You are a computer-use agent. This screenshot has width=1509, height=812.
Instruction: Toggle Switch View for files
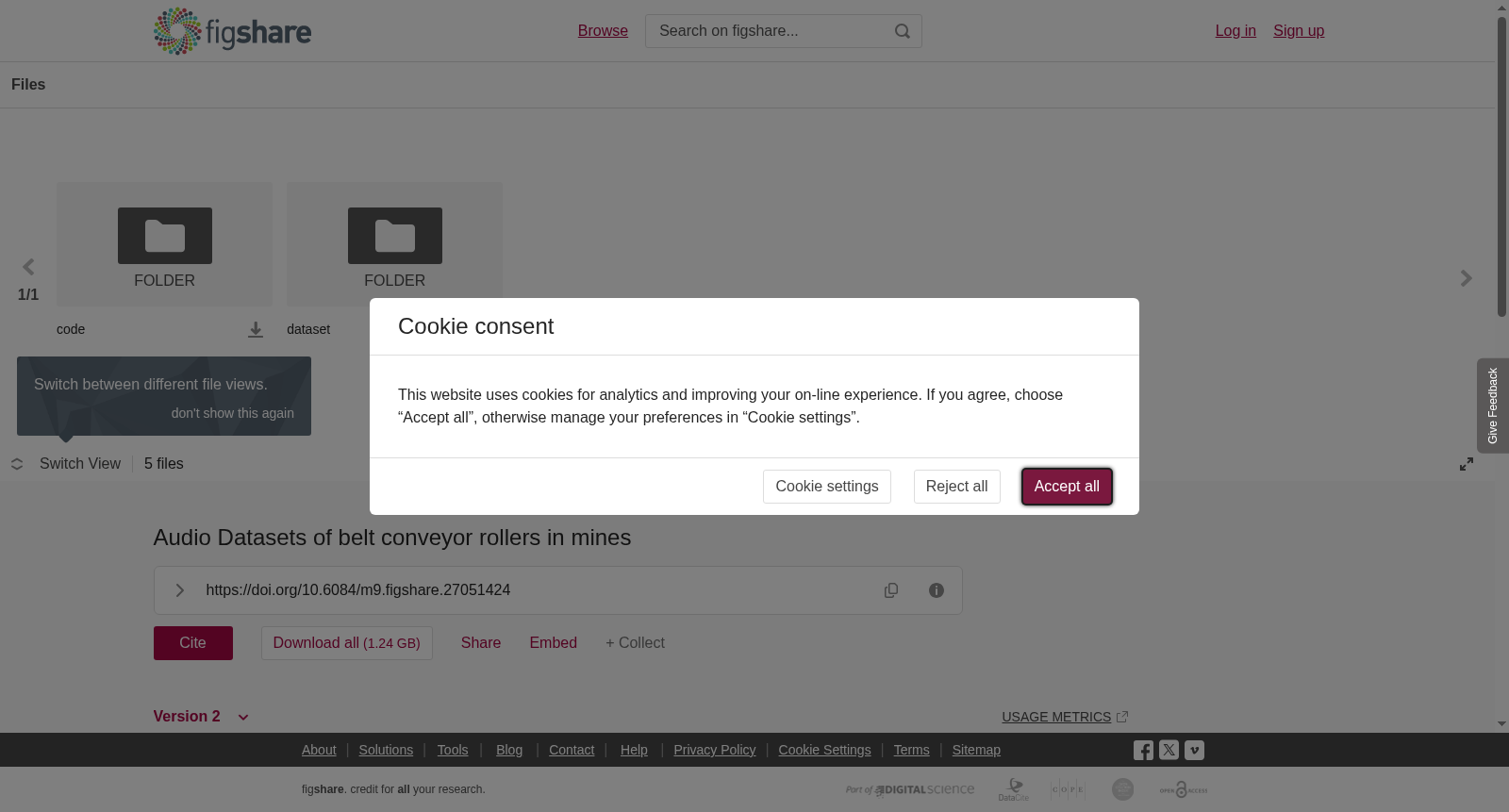[66, 464]
